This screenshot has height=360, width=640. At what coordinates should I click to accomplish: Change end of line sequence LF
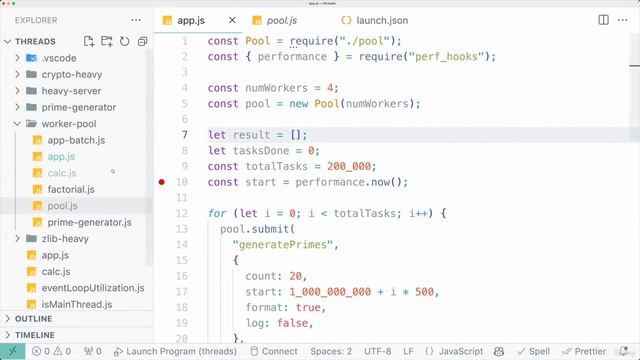coord(409,351)
